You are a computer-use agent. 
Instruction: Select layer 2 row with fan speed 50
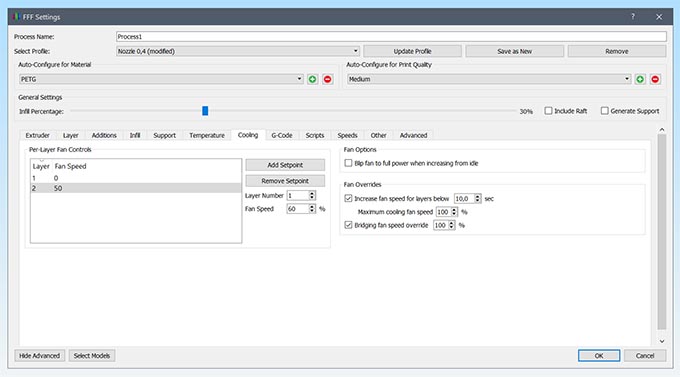136,188
